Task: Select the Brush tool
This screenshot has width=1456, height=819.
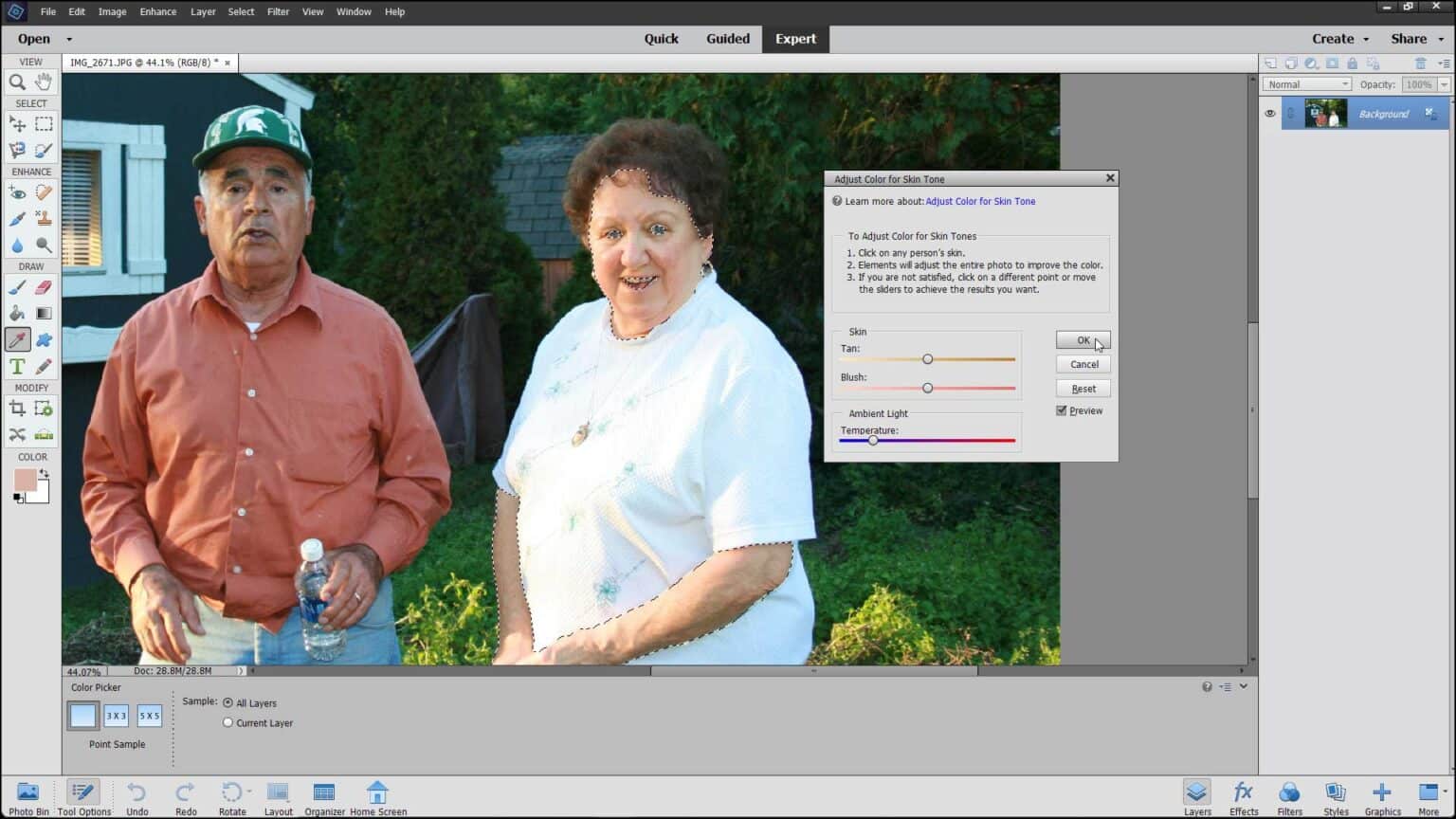Action: point(17,287)
